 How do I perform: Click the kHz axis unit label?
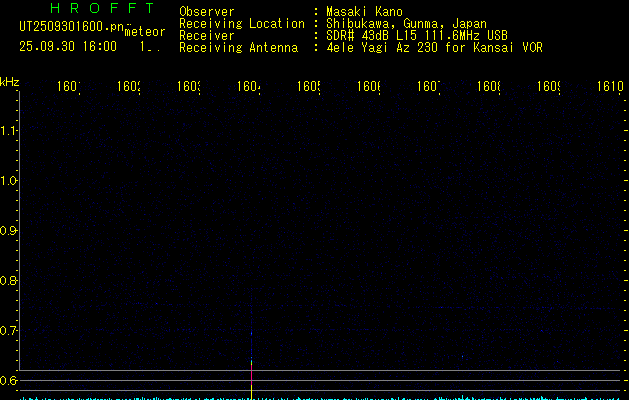tap(9, 80)
